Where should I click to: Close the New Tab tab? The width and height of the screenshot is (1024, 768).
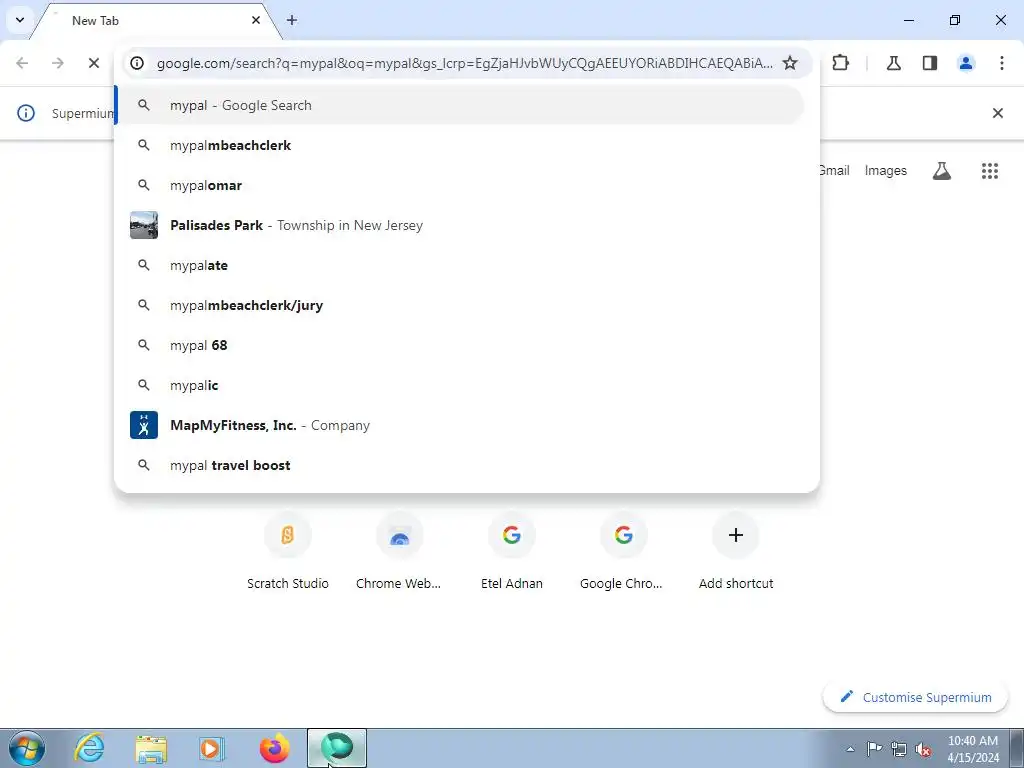click(256, 20)
